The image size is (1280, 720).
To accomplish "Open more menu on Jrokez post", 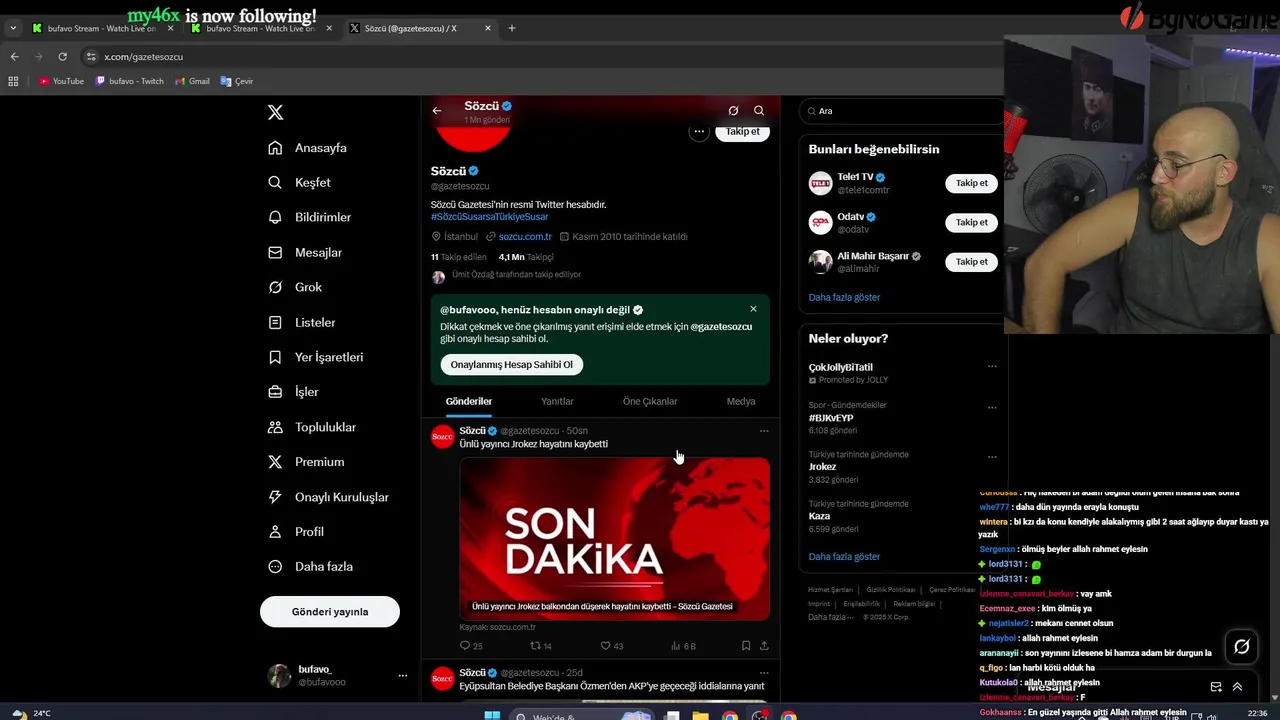I will [x=764, y=431].
